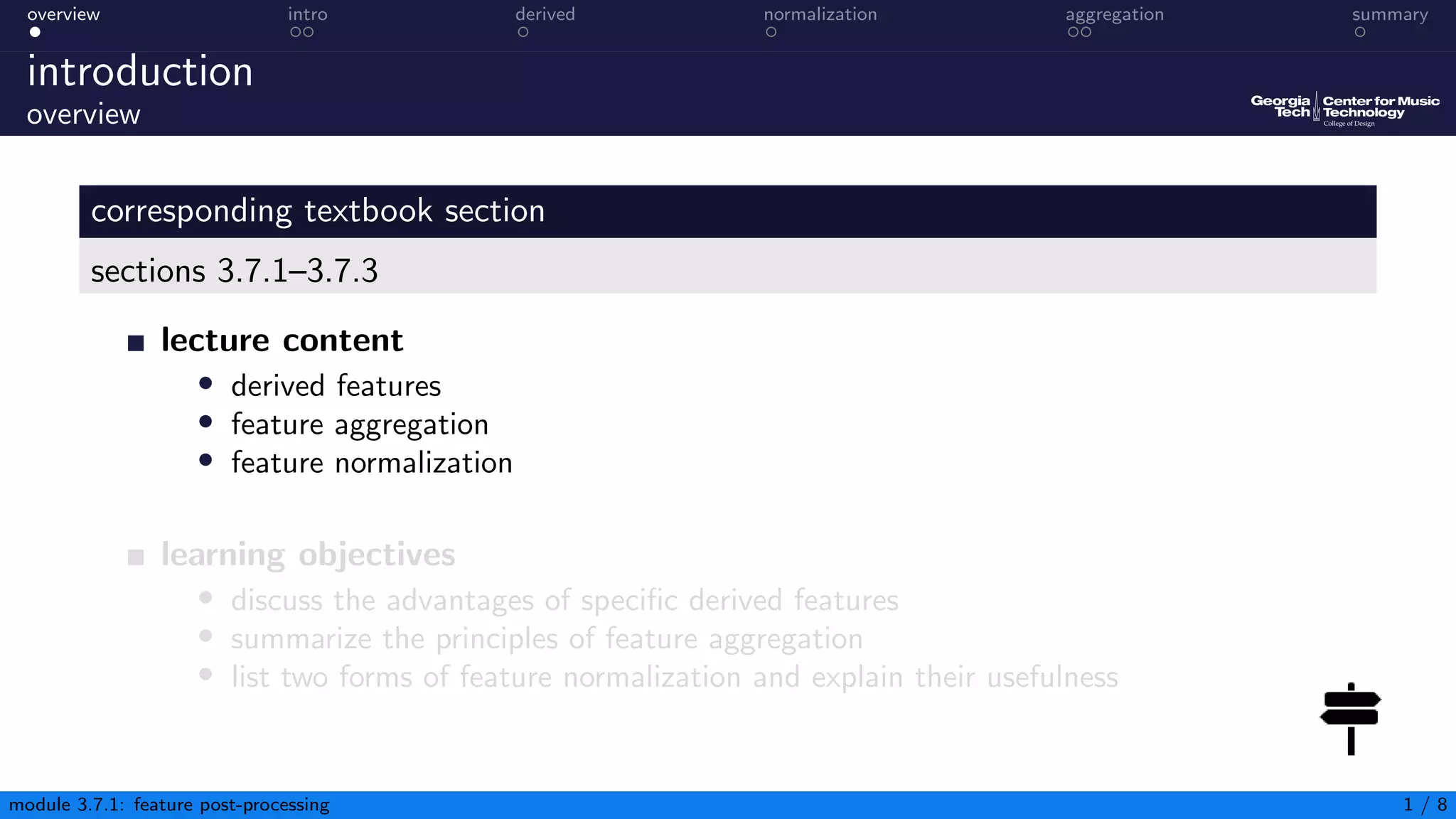Click the module 3.7.1 footer title
Viewport: 1456px width, 819px height.
coord(169,805)
